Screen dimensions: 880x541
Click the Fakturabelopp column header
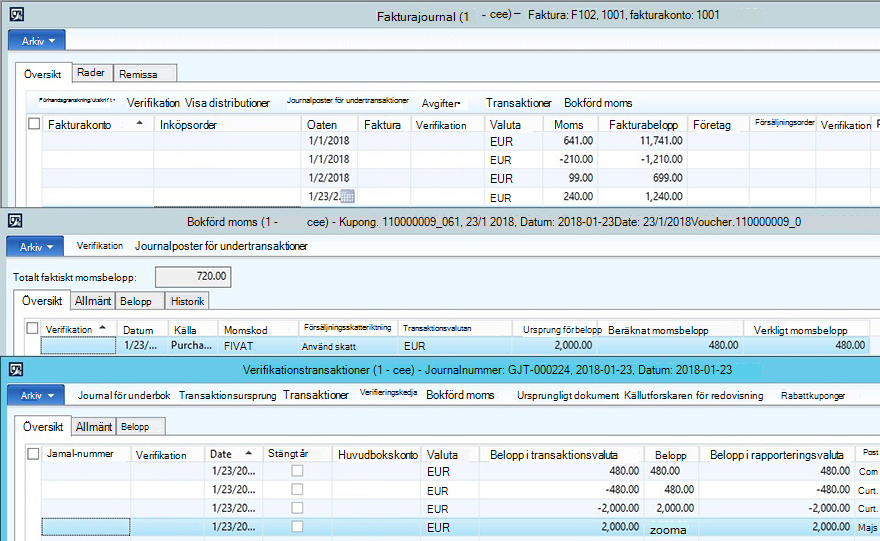point(643,125)
